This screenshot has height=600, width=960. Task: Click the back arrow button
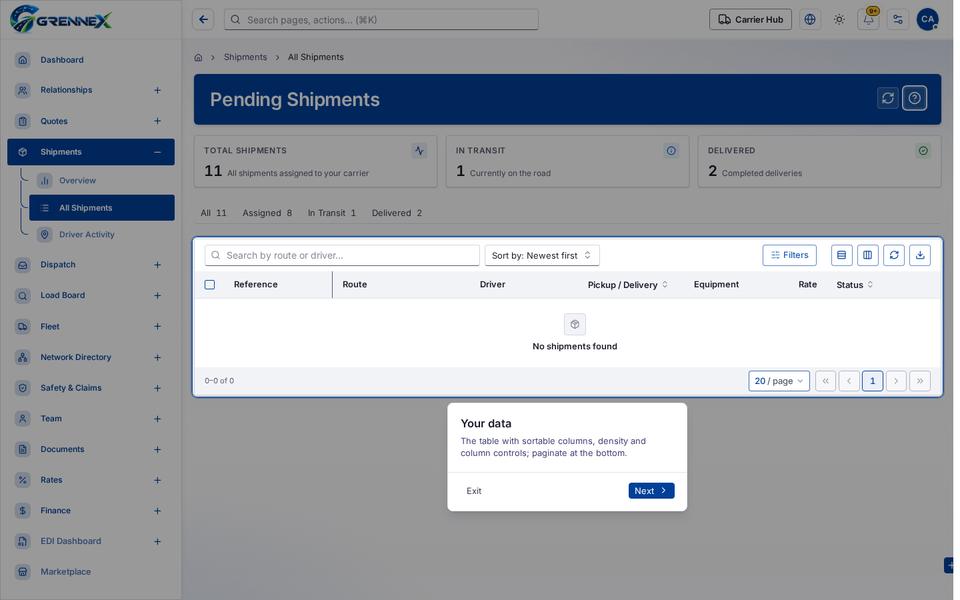click(x=203, y=20)
